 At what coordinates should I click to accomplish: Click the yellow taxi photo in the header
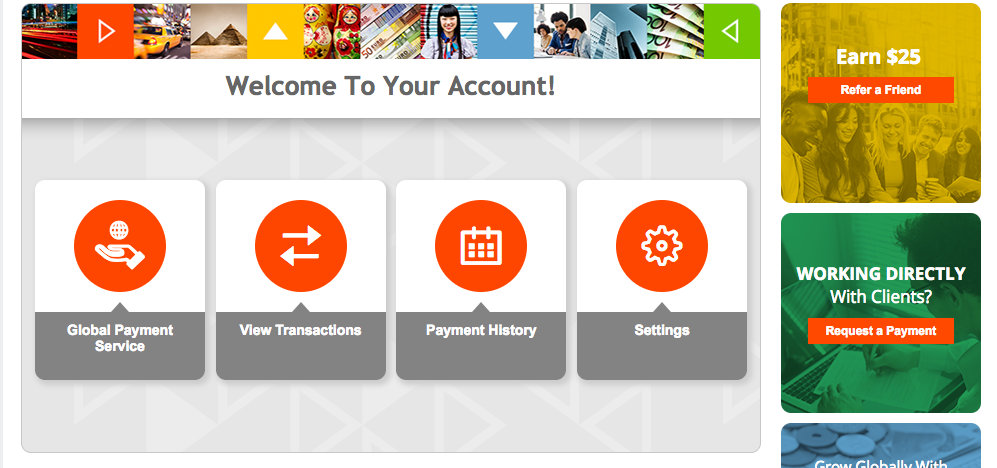point(162,31)
